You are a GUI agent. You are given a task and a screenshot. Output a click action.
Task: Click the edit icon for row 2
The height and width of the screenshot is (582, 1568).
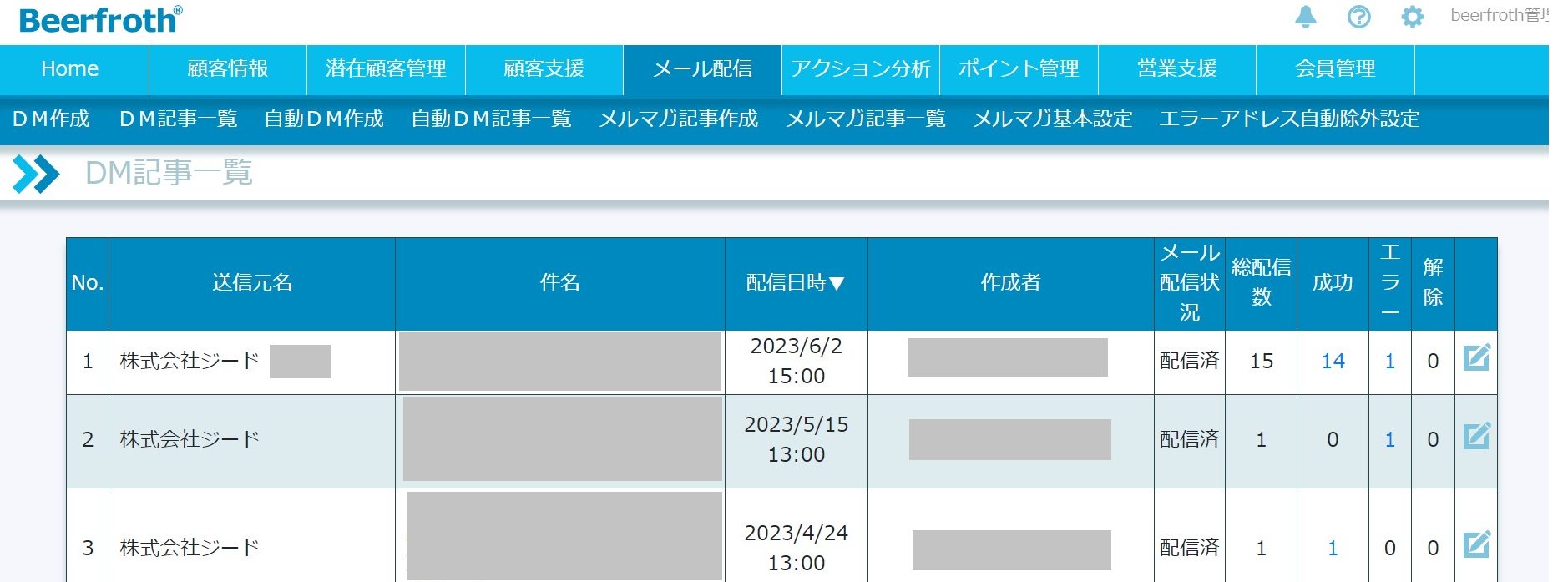[x=1476, y=437]
